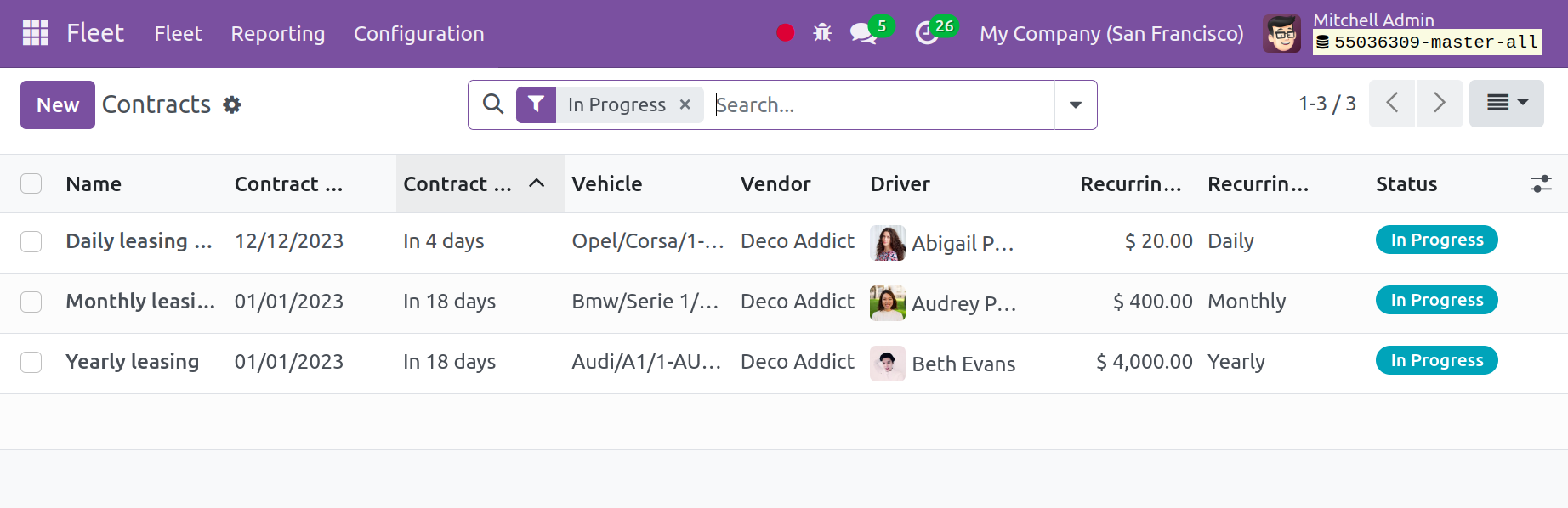The image size is (1568, 508).
Task: Expand the search options dropdown arrow
Action: click(x=1076, y=104)
